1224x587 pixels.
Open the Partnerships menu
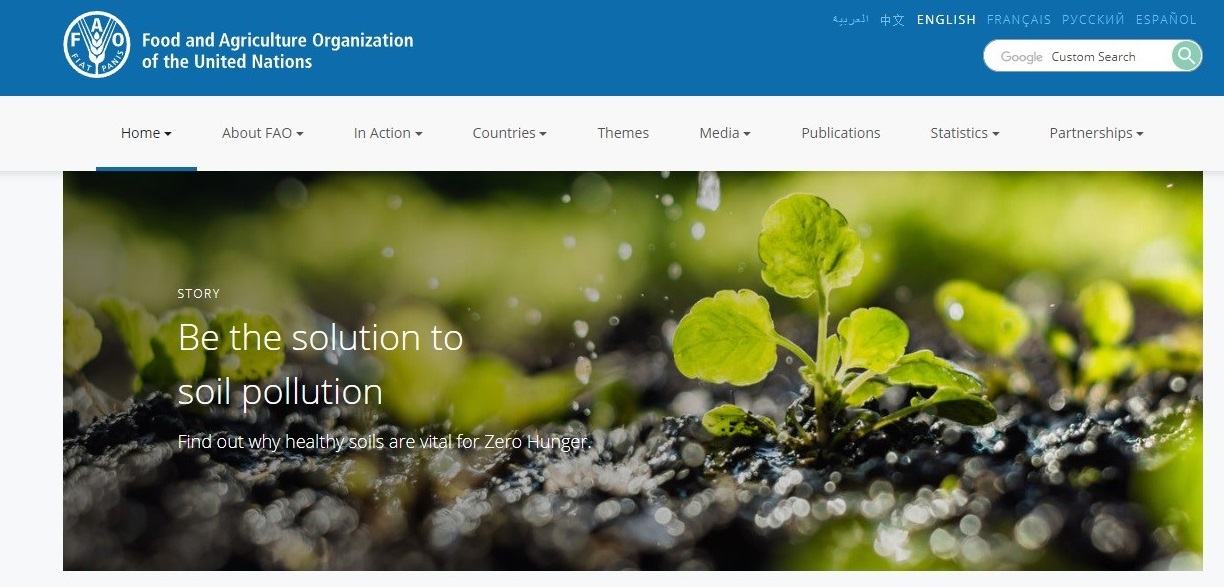pyautogui.click(x=1096, y=133)
